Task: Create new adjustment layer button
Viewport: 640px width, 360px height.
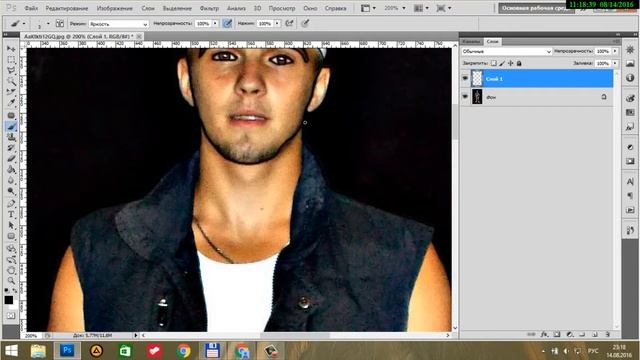Action: (570, 334)
